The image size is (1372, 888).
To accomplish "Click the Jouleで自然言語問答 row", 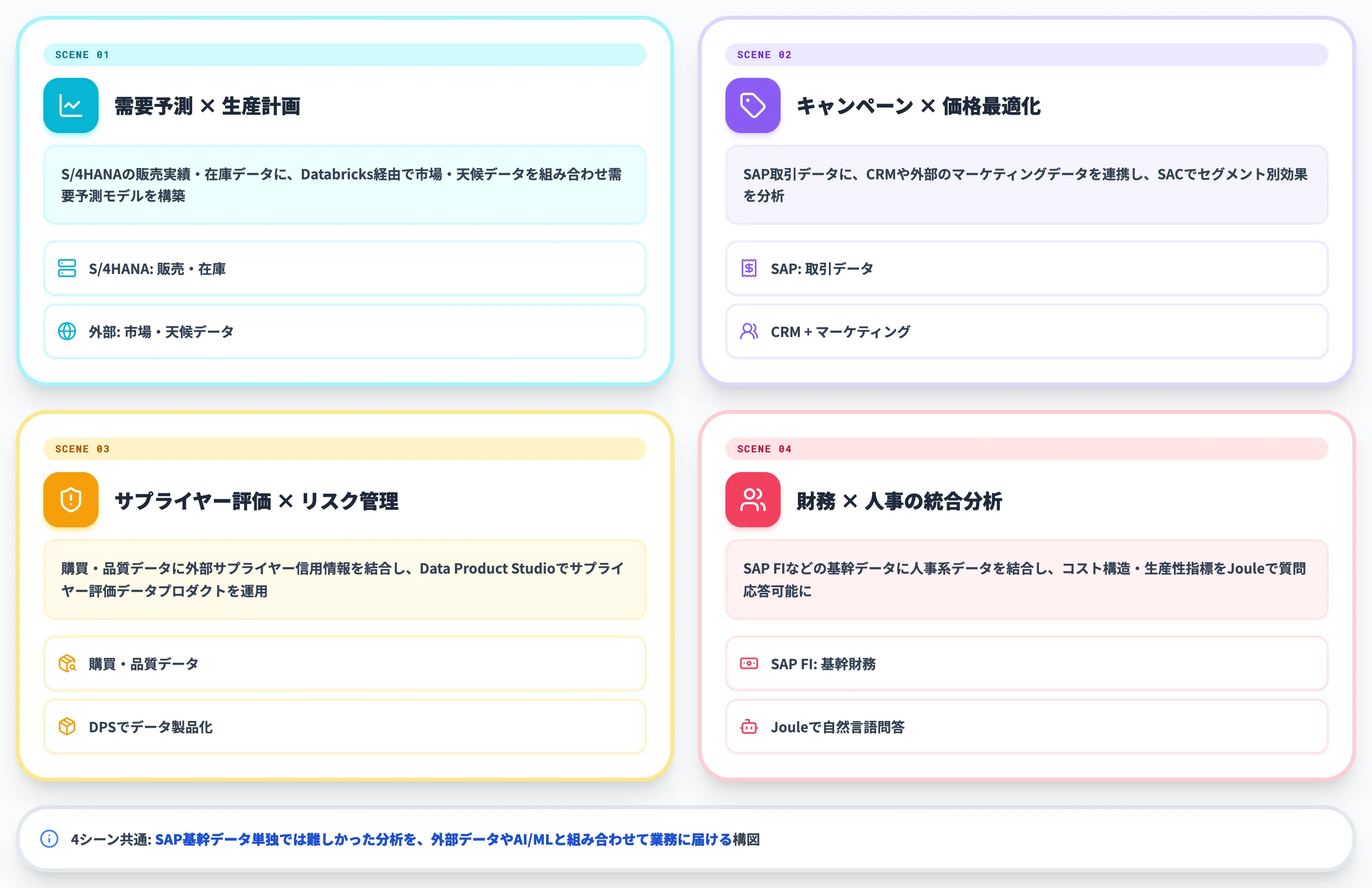I will coord(1027,727).
